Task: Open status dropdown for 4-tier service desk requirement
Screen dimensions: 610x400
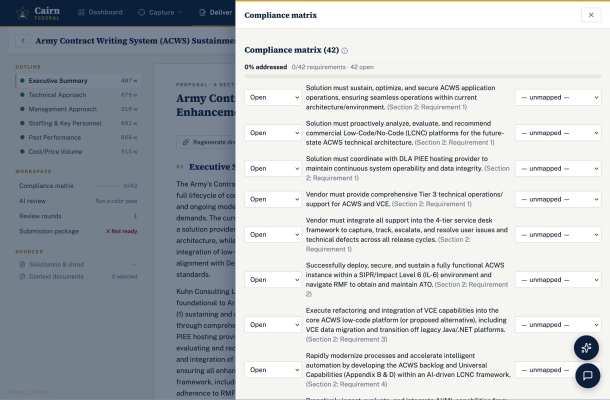Action: [x=273, y=235]
